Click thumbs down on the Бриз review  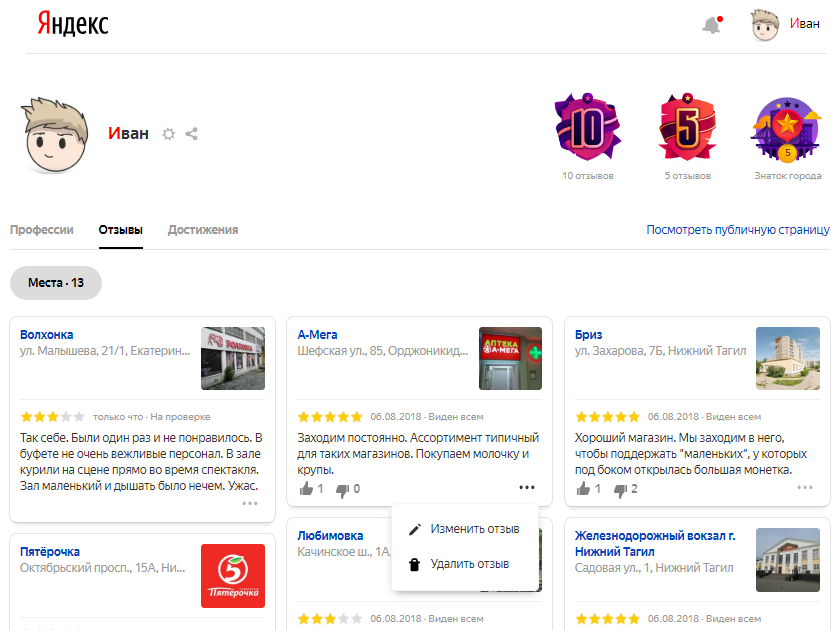tap(620, 490)
